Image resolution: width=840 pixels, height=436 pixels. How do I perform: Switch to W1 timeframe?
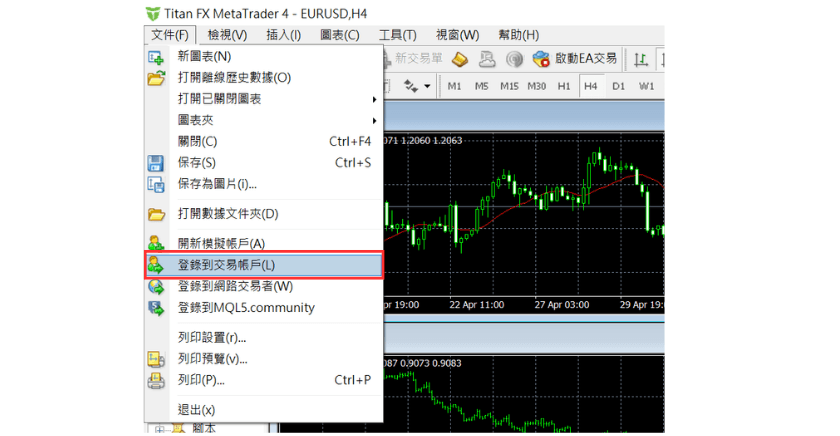pos(646,86)
